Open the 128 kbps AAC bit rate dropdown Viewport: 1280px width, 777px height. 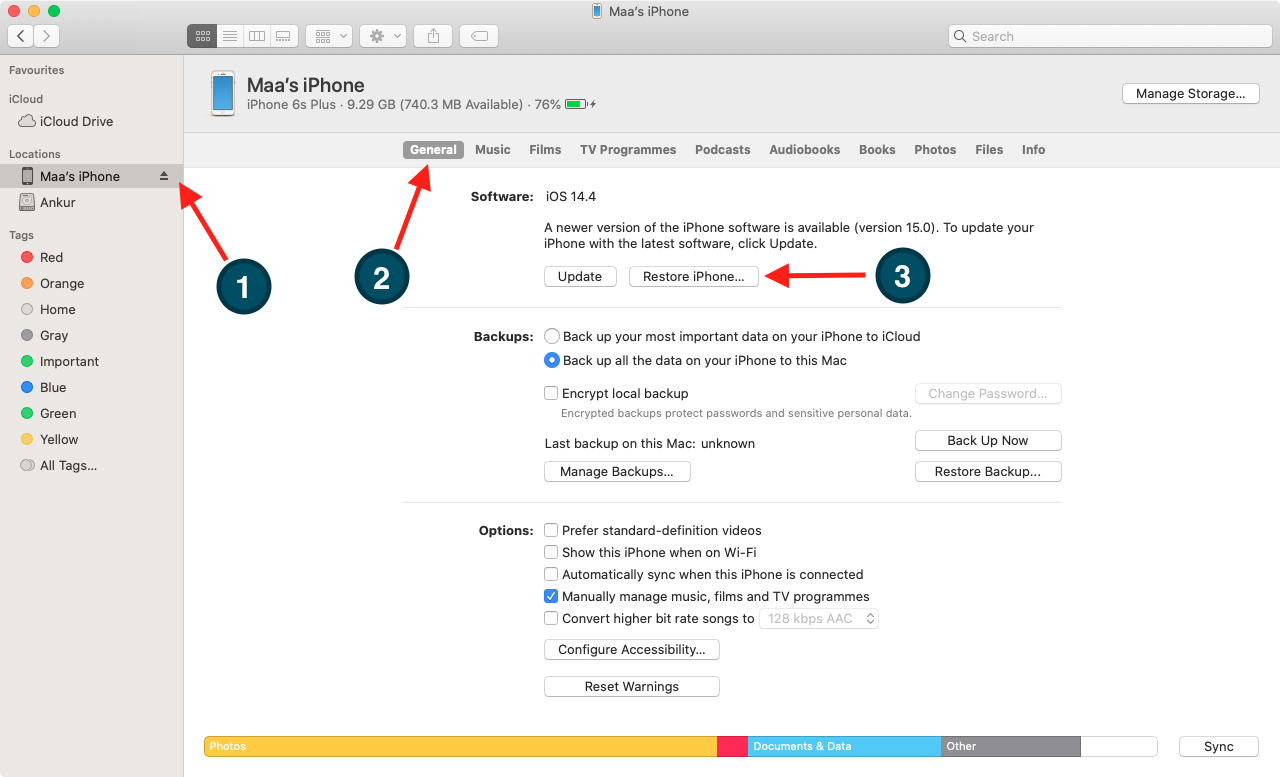[x=819, y=618]
